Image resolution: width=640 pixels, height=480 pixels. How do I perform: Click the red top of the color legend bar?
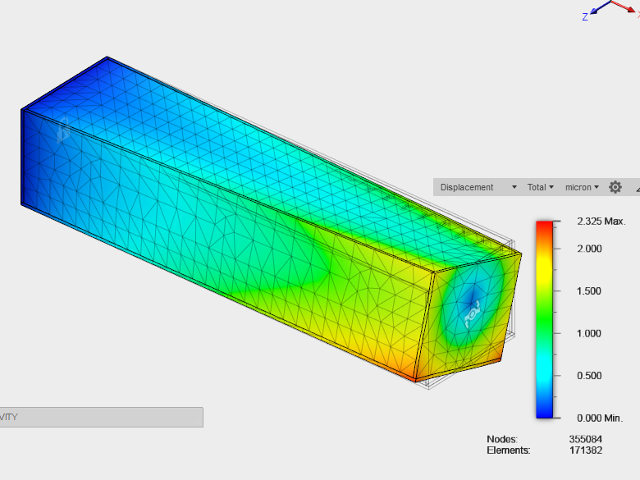point(544,227)
